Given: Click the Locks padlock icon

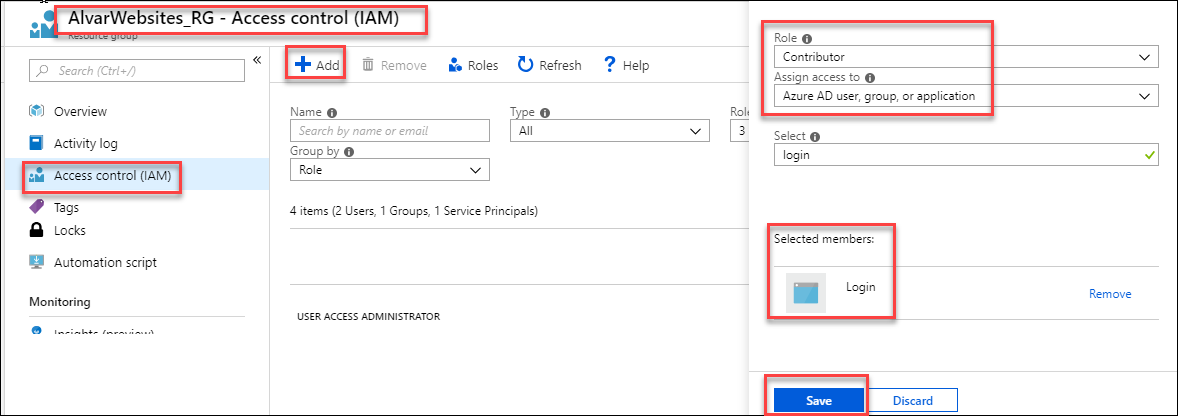Looking at the screenshot, I should click(x=37, y=231).
